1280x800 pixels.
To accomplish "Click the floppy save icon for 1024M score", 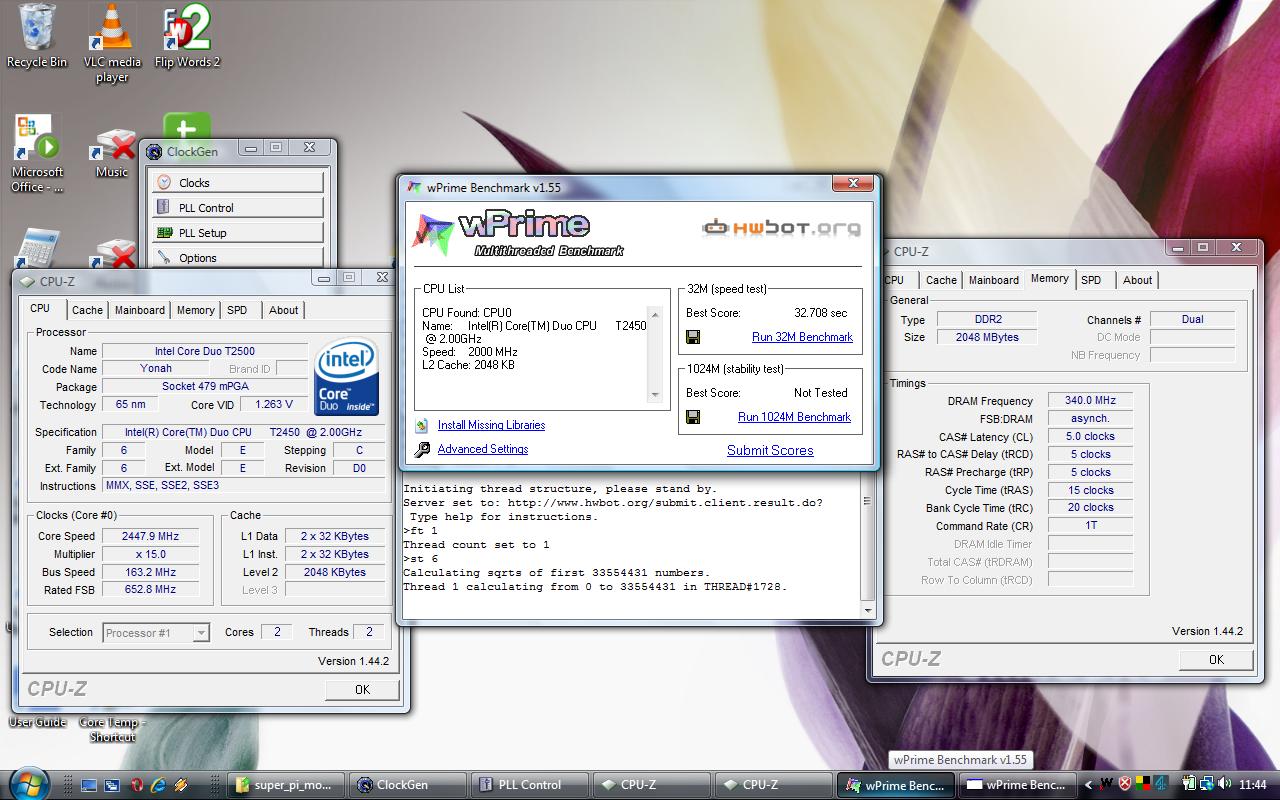I will tap(693, 417).
